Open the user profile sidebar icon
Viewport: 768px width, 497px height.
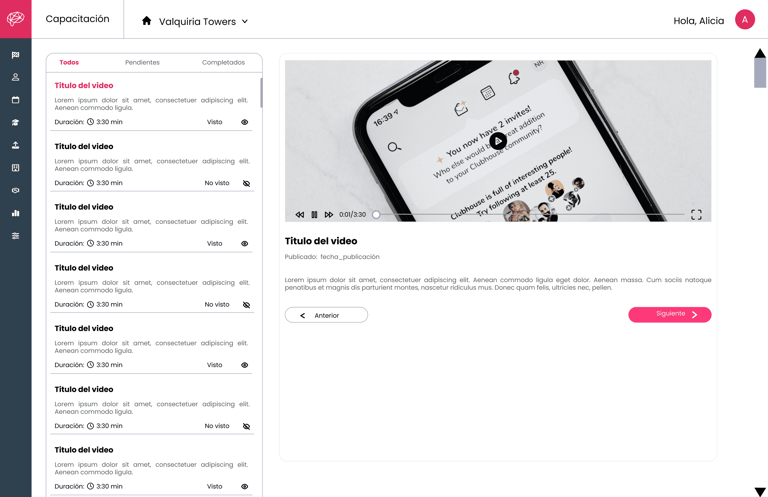[x=15, y=77]
